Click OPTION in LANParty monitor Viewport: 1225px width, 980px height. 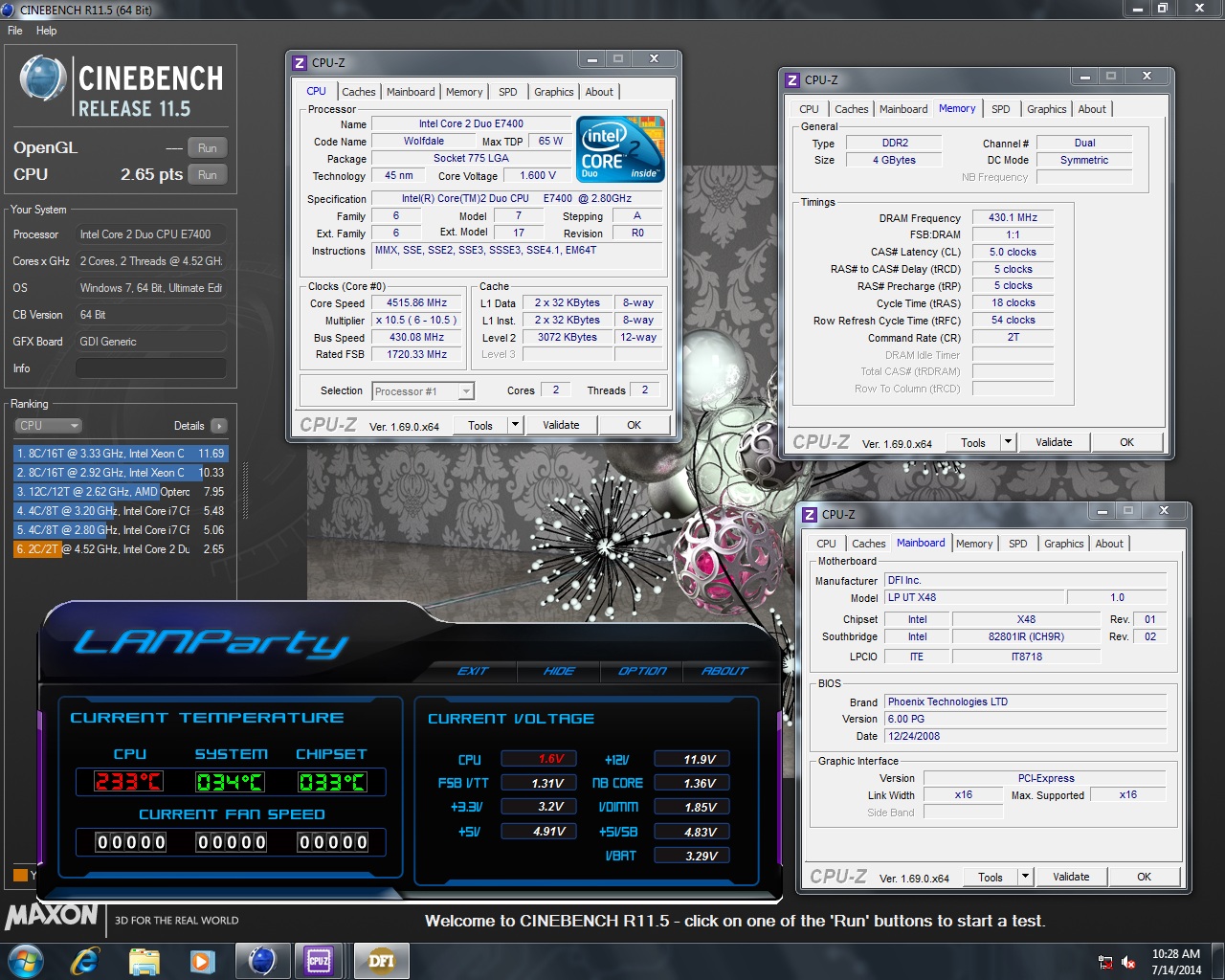pos(642,671)
